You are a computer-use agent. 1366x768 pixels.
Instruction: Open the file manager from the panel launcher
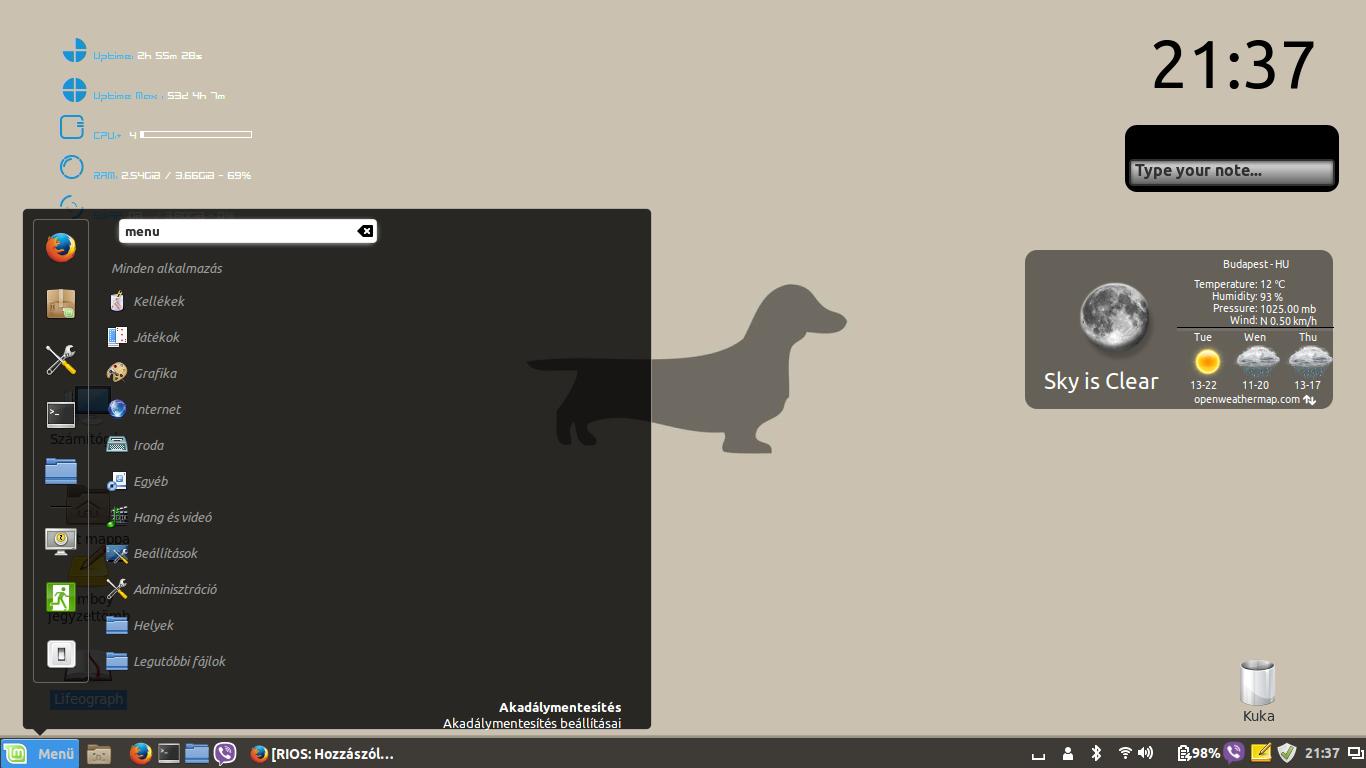coord(197,753)
